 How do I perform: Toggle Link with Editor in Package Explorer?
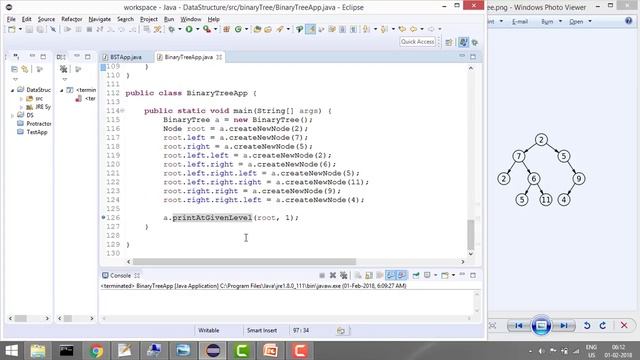[25, 69]
